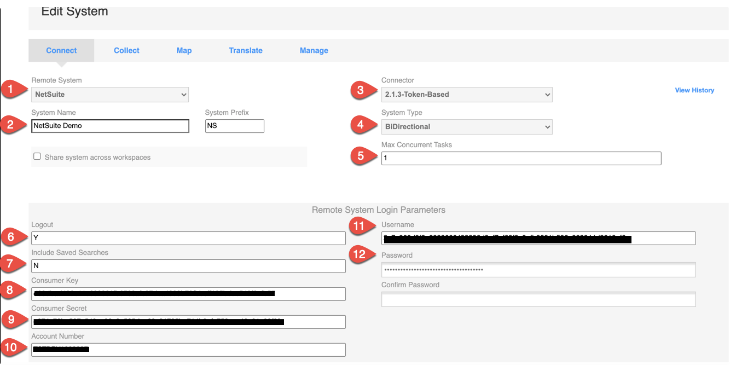Focus the System Name field
The height and width of the screenshot is (374, 741).
pos(110,126)
